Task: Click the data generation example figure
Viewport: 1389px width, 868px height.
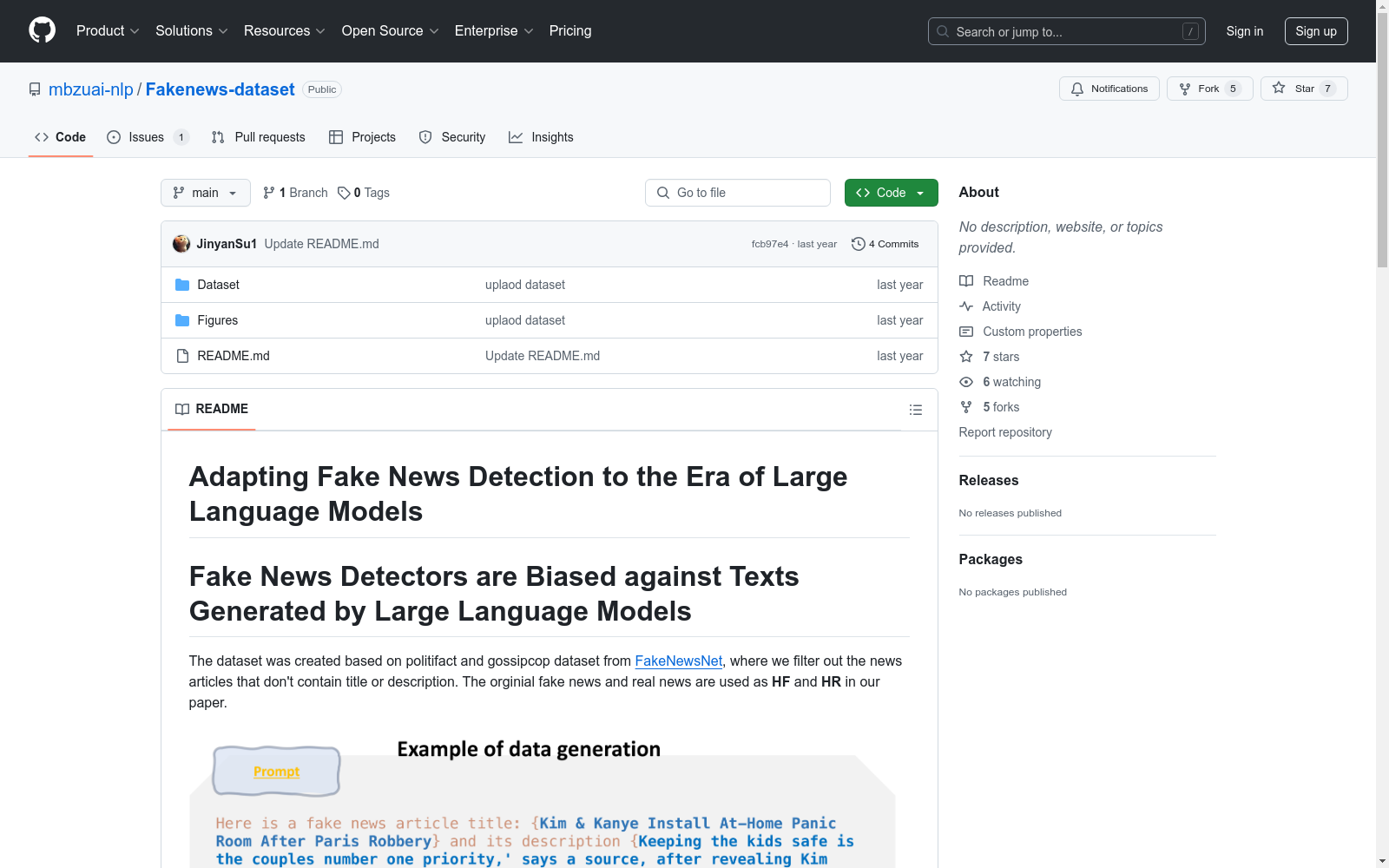Action: pos(543,801)
